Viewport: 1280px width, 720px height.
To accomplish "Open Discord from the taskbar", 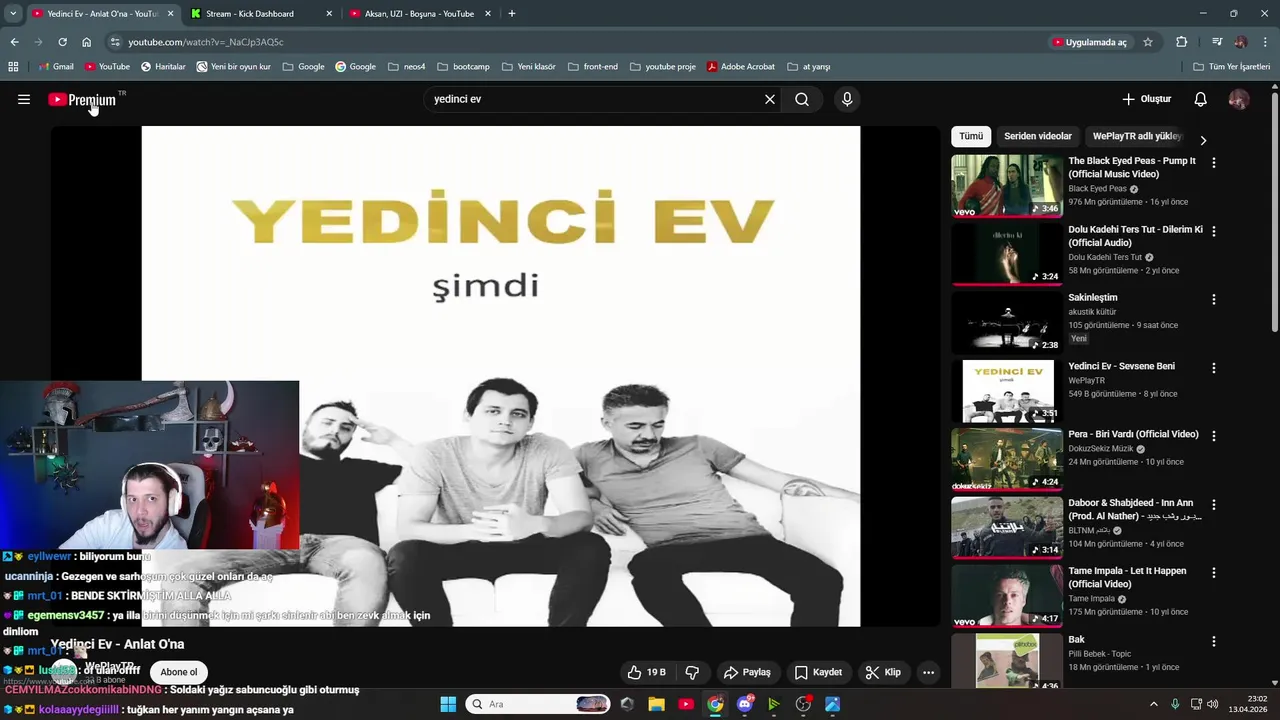I will (x=744, y=704).
